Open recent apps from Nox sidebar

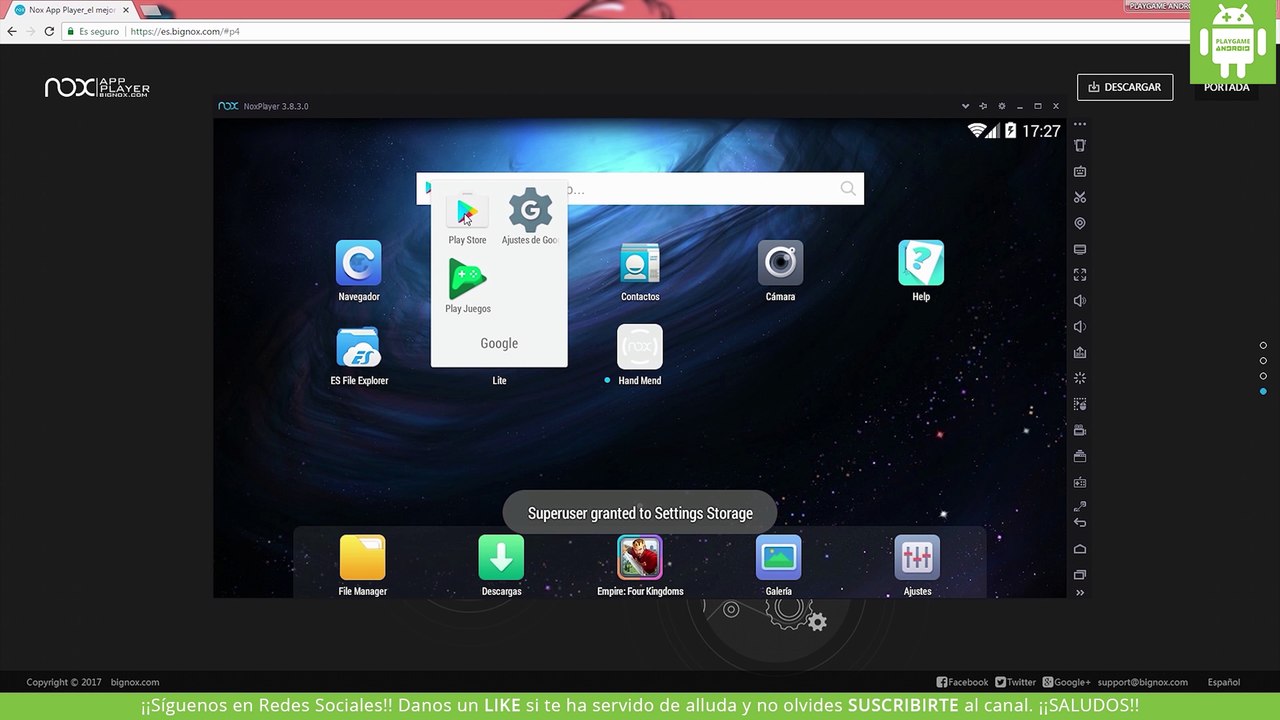point(1080,575)
